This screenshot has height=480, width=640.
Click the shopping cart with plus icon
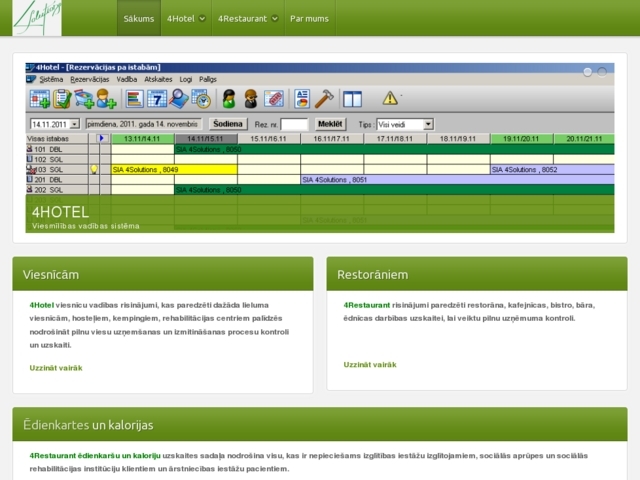tap(84, 99)
